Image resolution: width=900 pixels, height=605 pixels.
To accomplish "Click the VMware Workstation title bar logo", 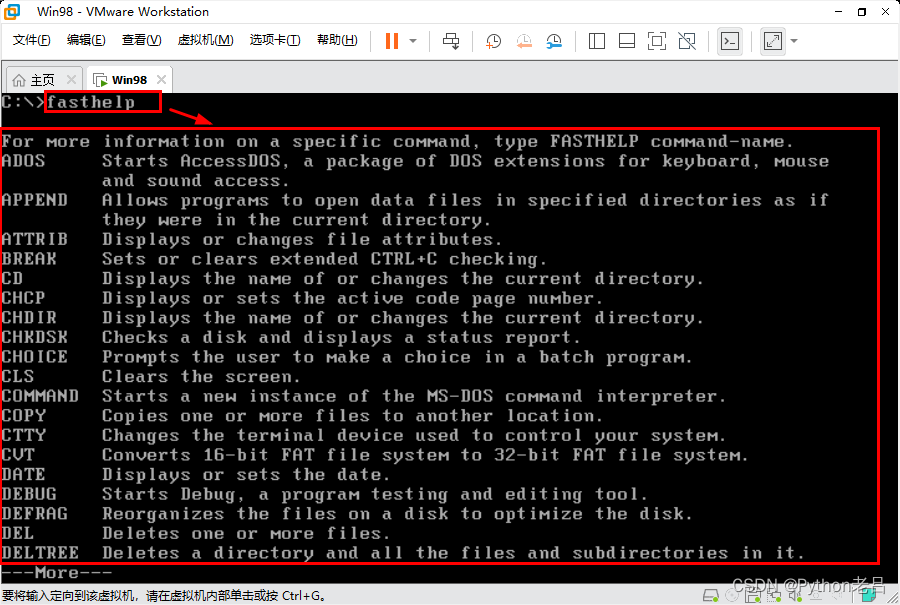I will tap(12, 11).
